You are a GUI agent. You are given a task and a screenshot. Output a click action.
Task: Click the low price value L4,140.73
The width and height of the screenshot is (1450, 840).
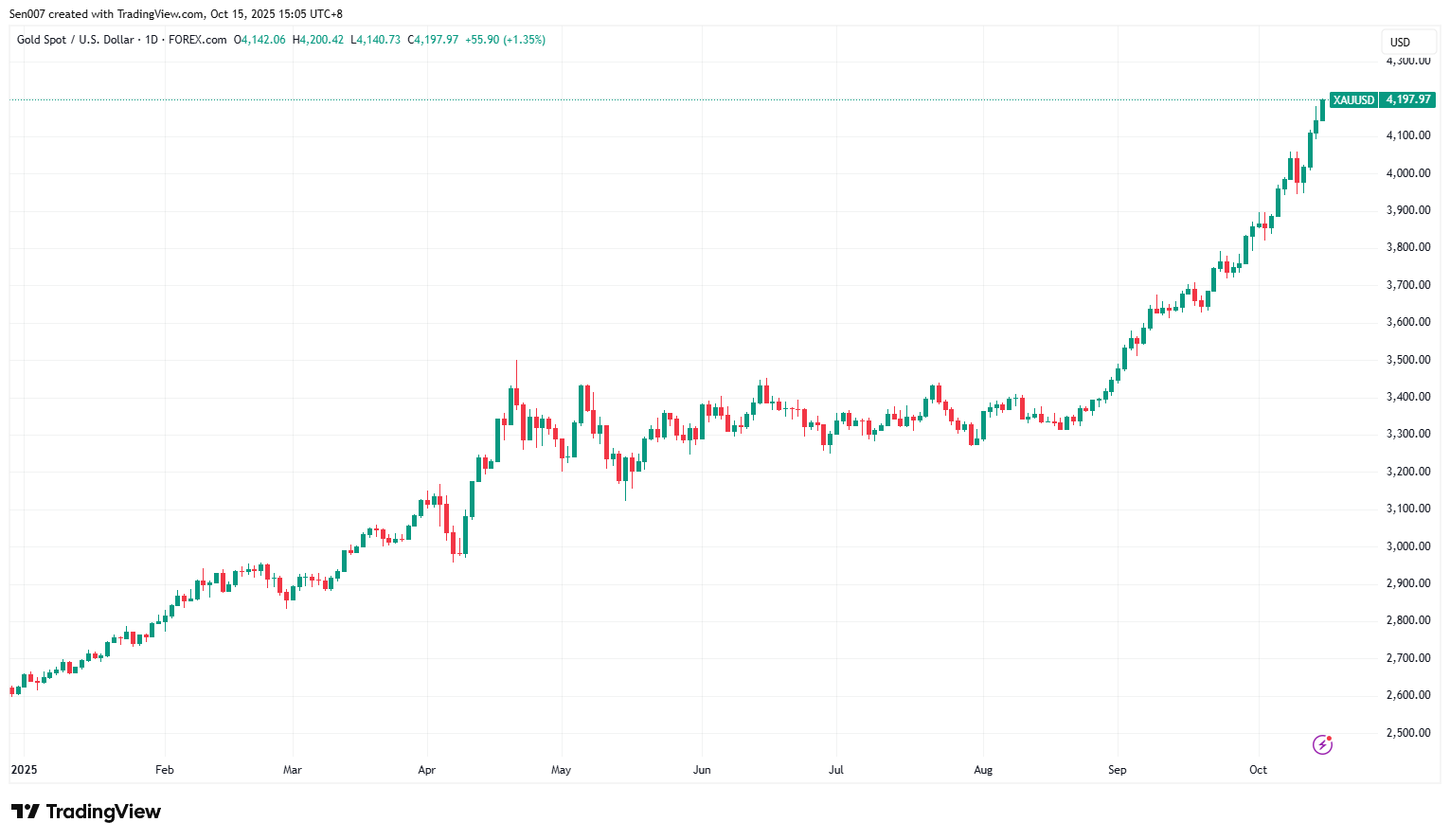click(375, 40)
